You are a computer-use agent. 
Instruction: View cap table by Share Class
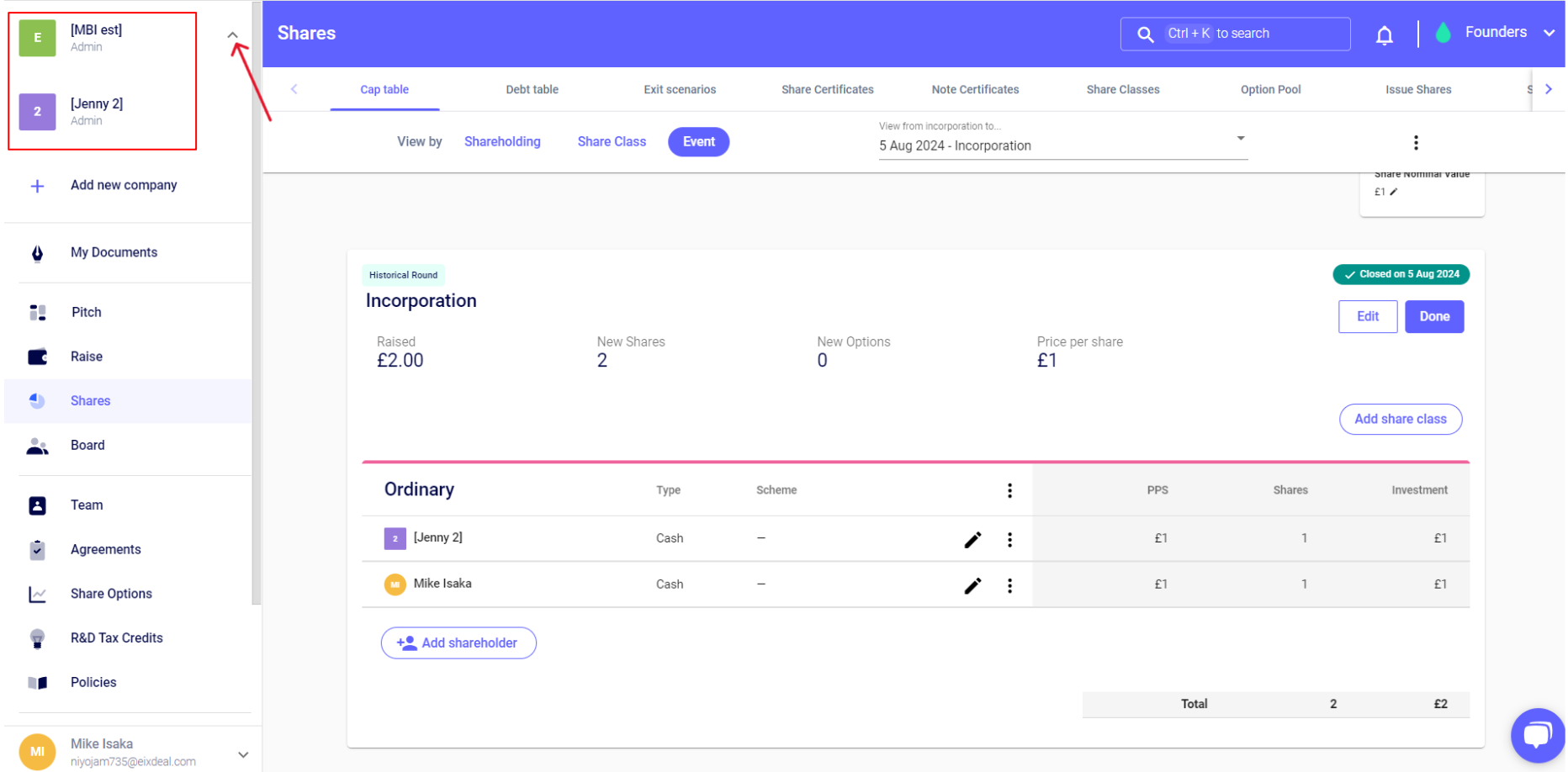tap(612, 142)
